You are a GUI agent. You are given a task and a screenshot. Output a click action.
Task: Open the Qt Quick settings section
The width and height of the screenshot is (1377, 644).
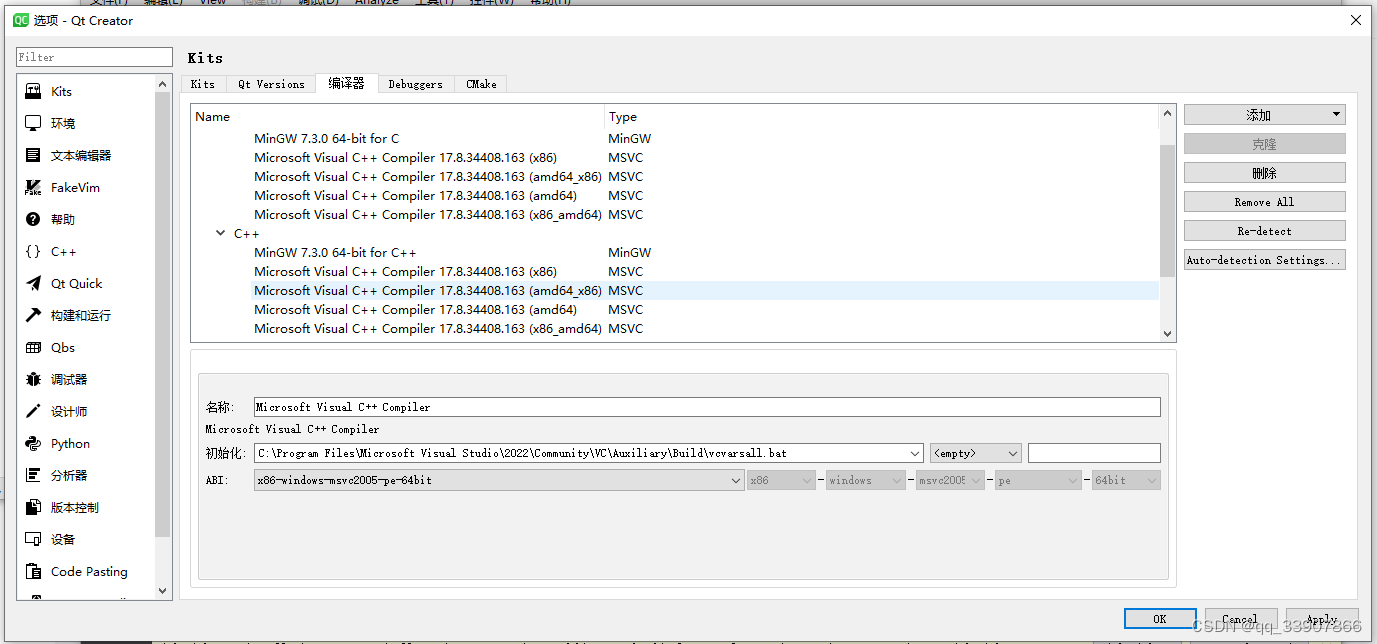point(74,283)
